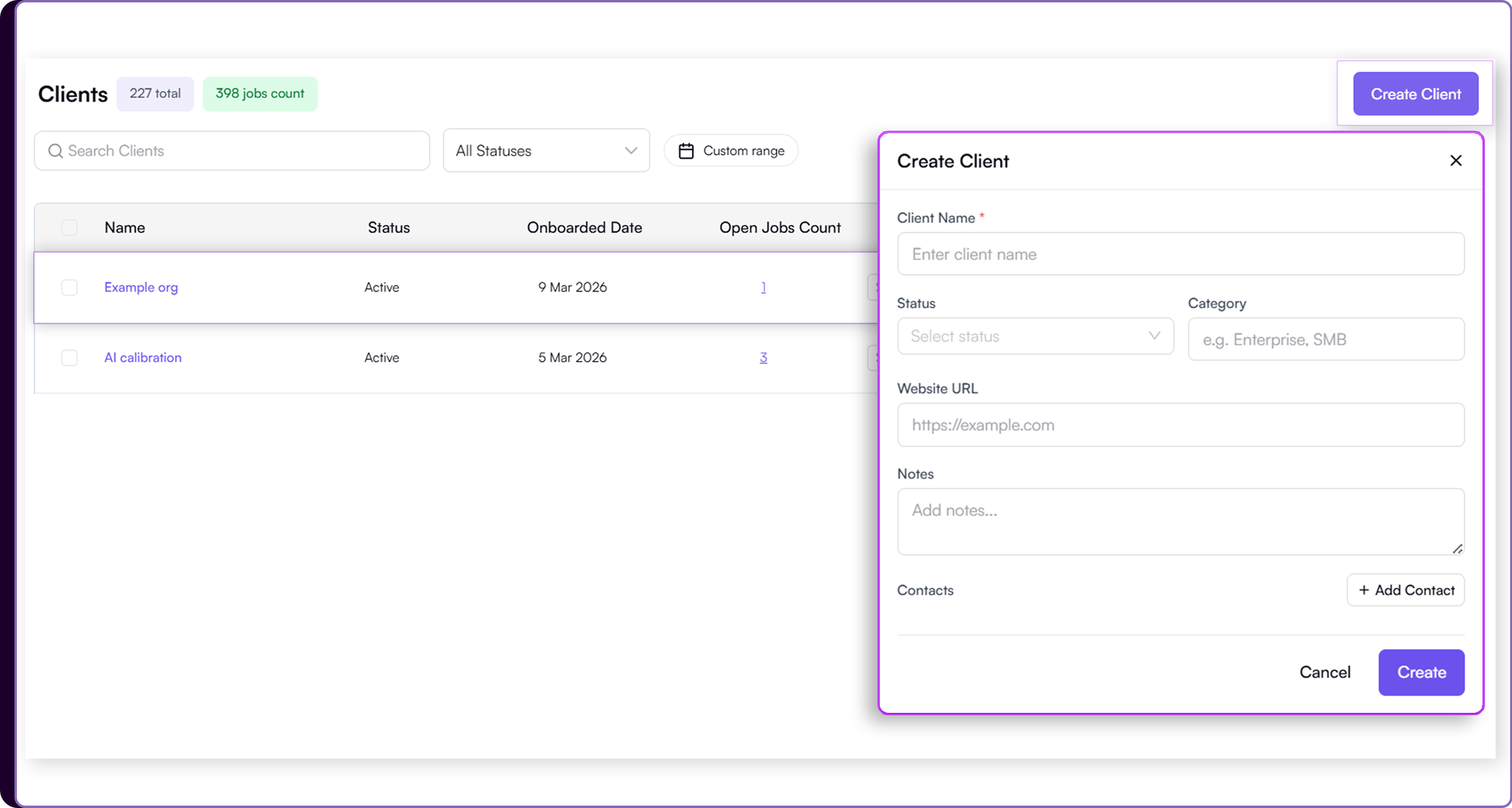Viewport: 1512px width, 808px height.
Task: Open the All Statuses filter dropdown
Action: pyautogui.click(x=546, y=151)
